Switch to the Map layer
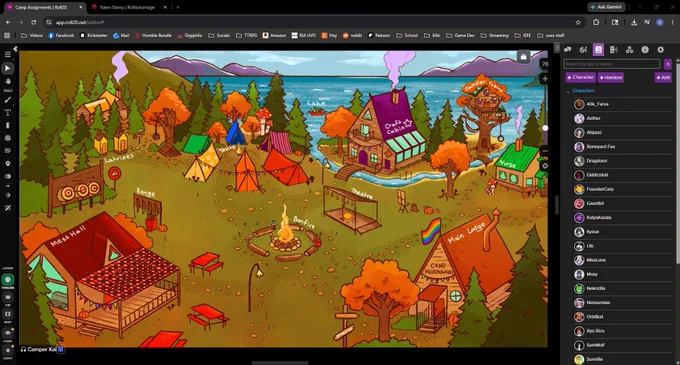 coord(7,314)
